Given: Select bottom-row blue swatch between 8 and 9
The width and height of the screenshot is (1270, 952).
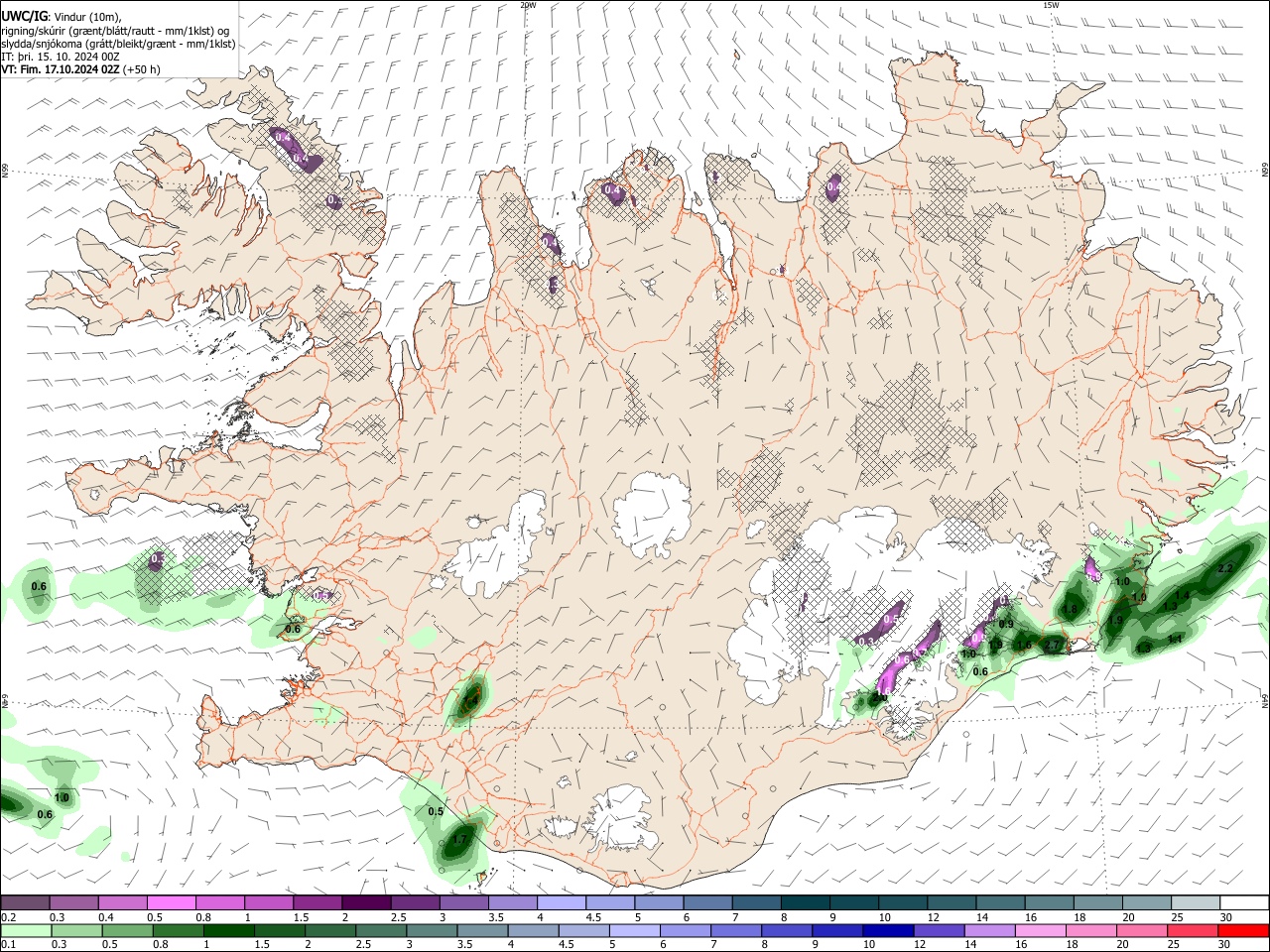Looking at the screenshot, I should coord(786,931).
